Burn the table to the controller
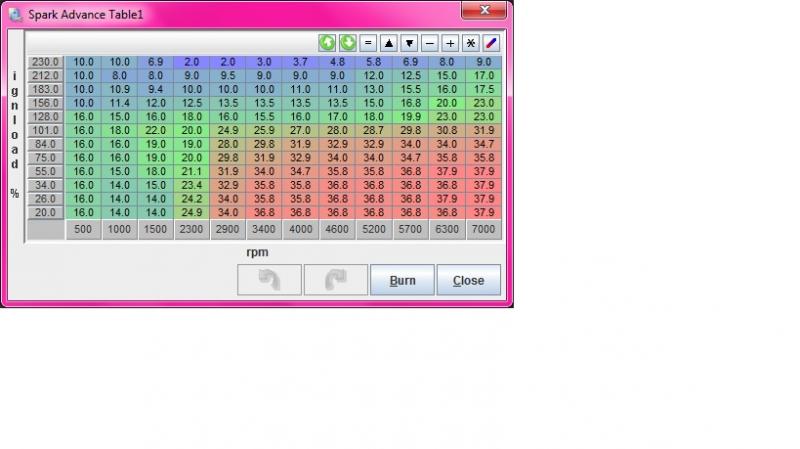The height and width of the screenshot is (449, 800). point(402,280)
